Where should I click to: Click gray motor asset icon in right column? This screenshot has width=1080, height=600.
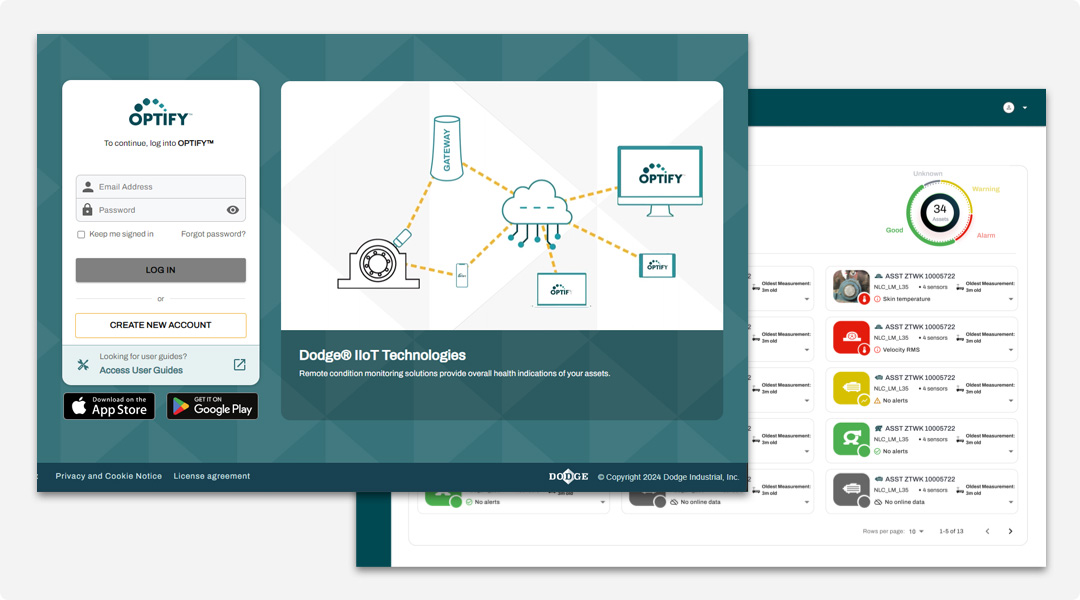coord(851,489)
